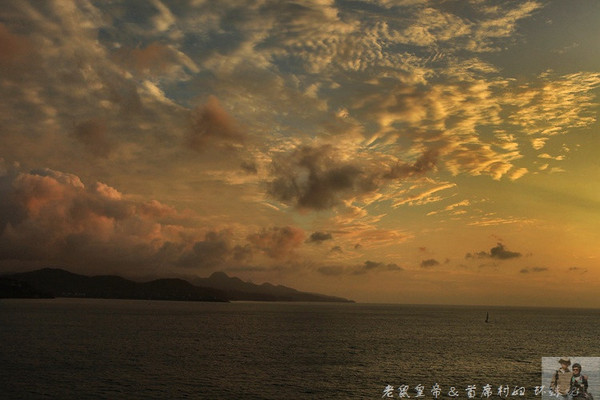Click the small cloud left of the horizon cloud
Image resolution: width=600 pixels, height=400 pixels.
429,263
